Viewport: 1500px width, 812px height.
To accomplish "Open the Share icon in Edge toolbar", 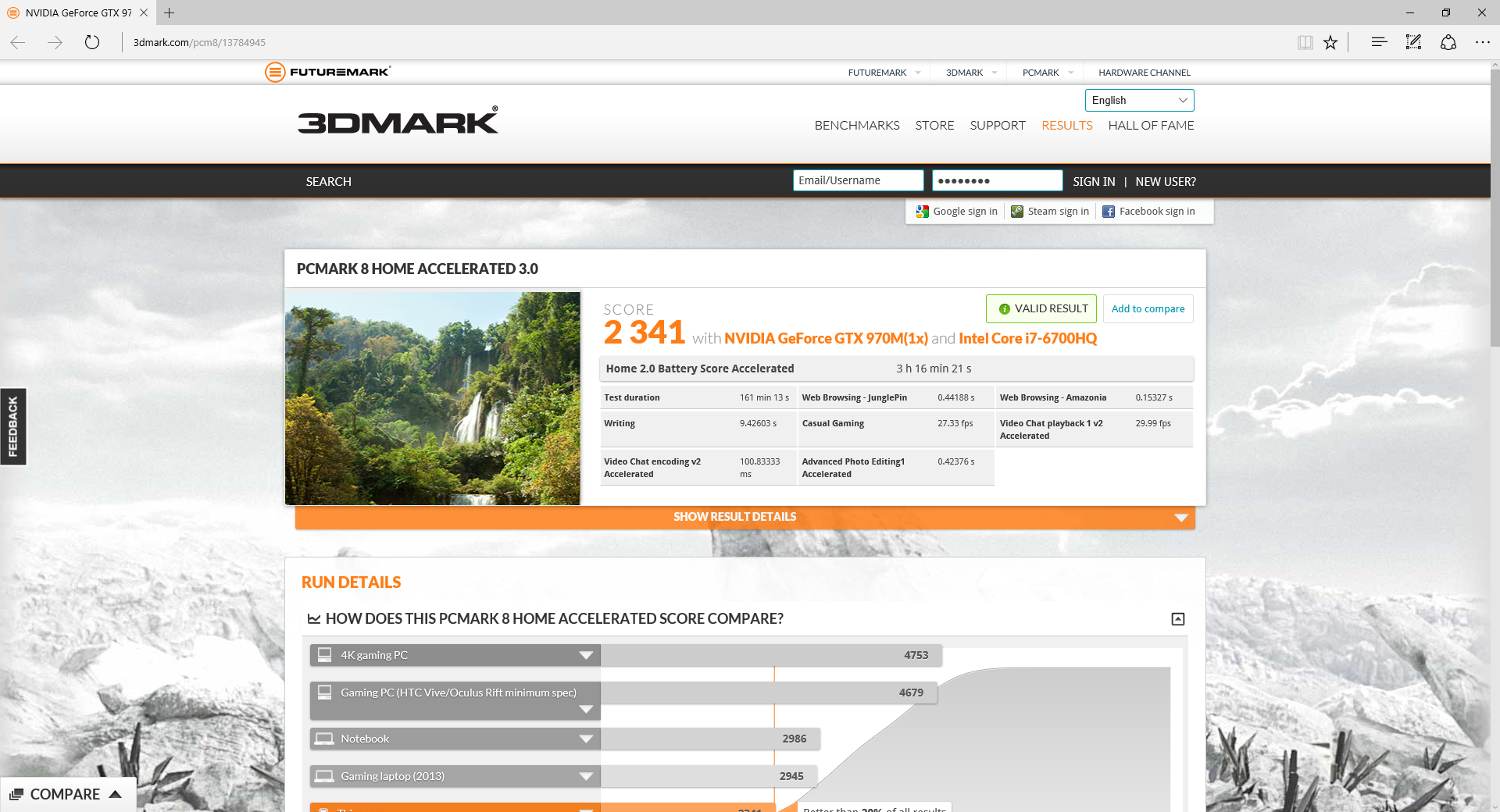I will 1448,42.
